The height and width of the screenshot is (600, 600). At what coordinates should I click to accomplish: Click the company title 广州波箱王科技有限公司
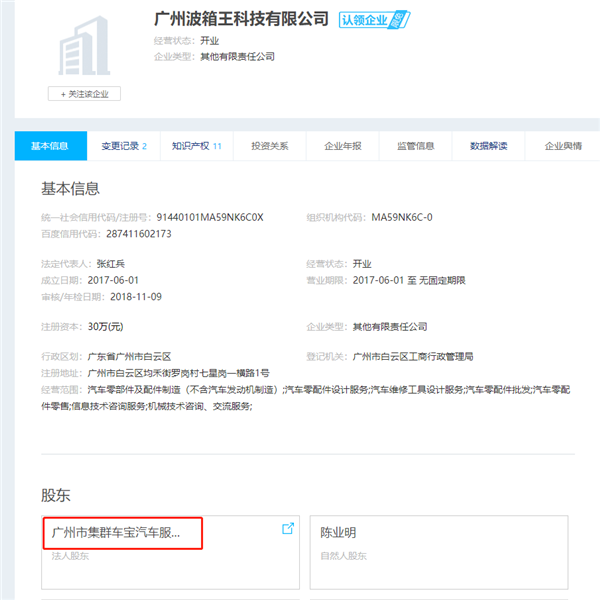point(241,19)
